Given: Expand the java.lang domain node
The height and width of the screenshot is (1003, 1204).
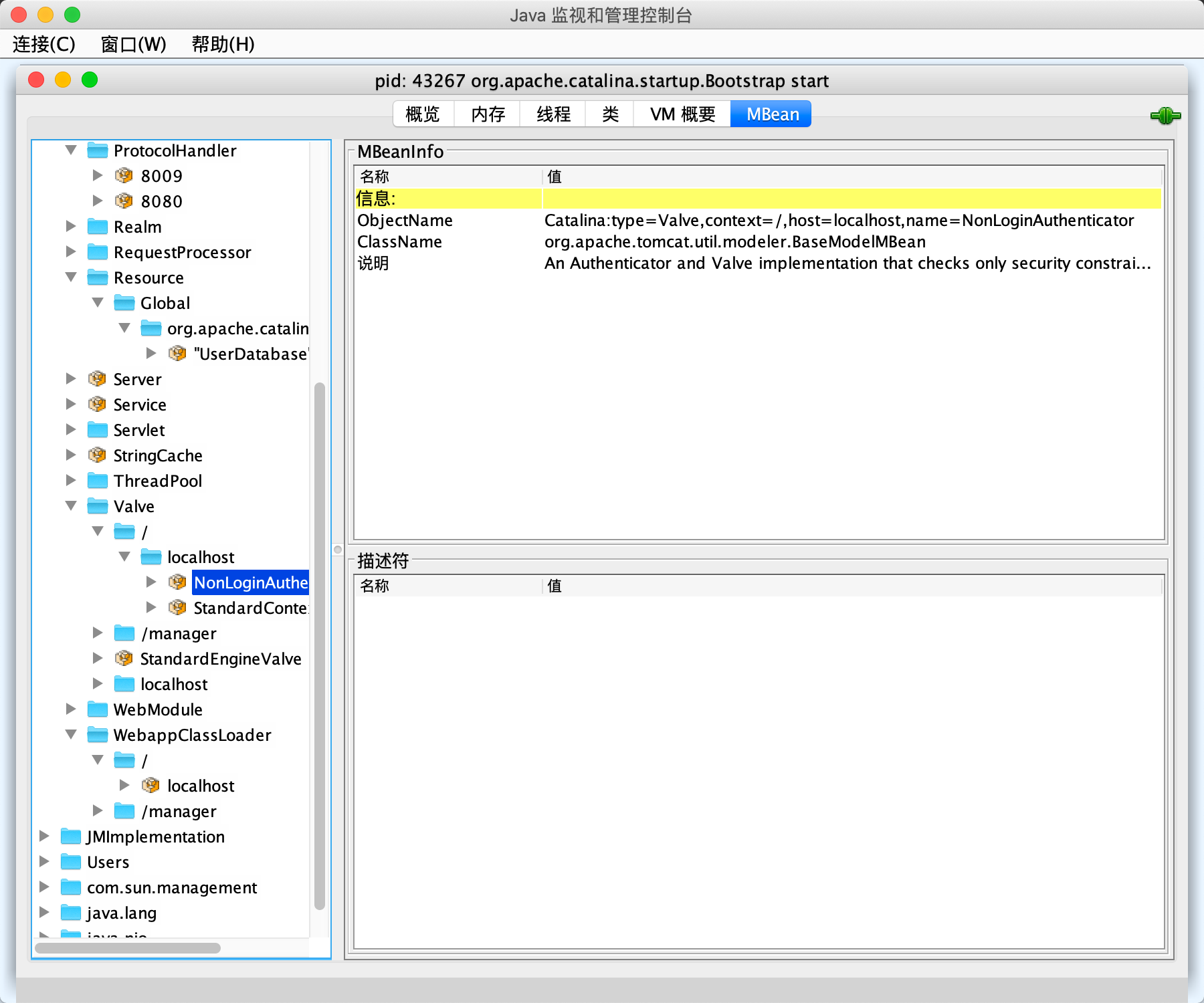Looking at the screenshot, I should 44,913.
